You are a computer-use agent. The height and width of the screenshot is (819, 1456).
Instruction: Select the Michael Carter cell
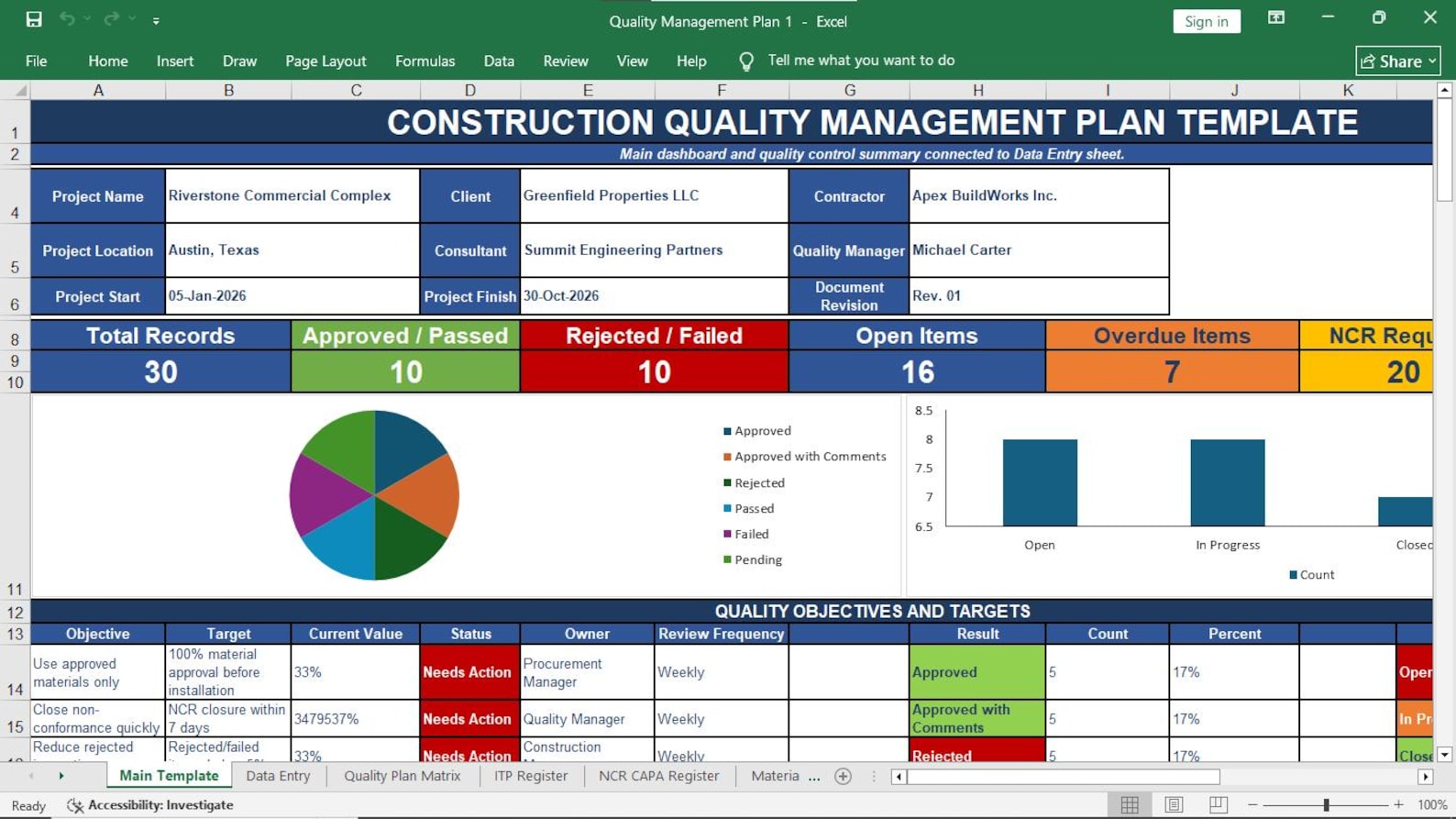[1039, 249]
